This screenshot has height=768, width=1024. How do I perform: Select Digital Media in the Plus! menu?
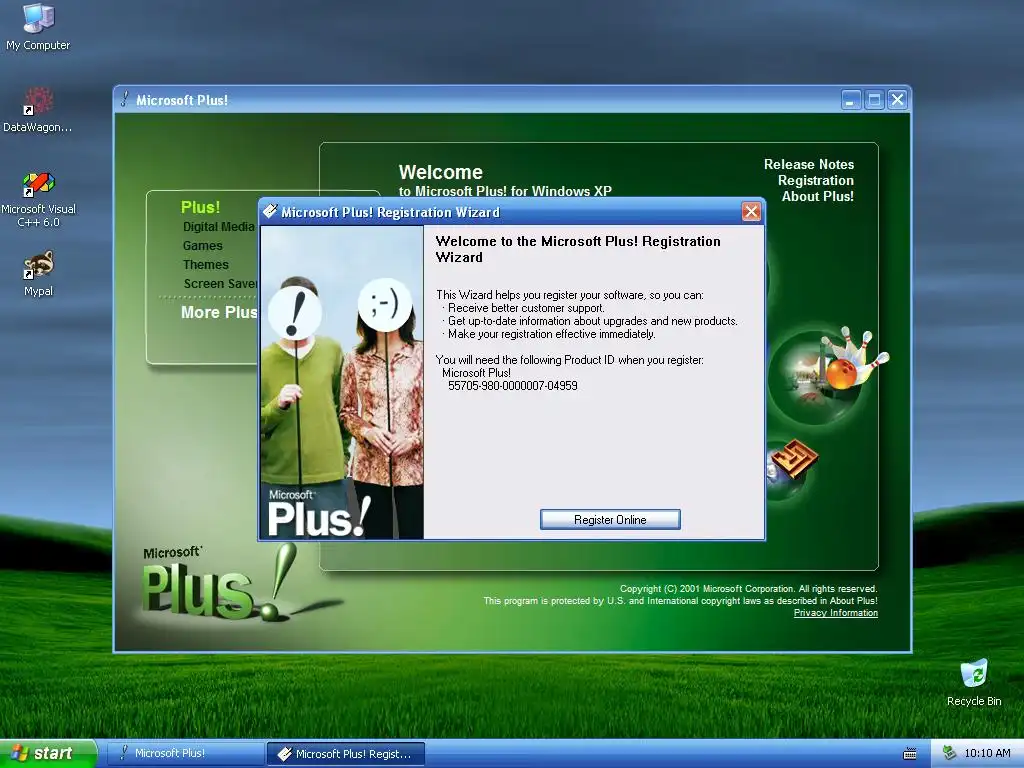click(x=219, y=227)
